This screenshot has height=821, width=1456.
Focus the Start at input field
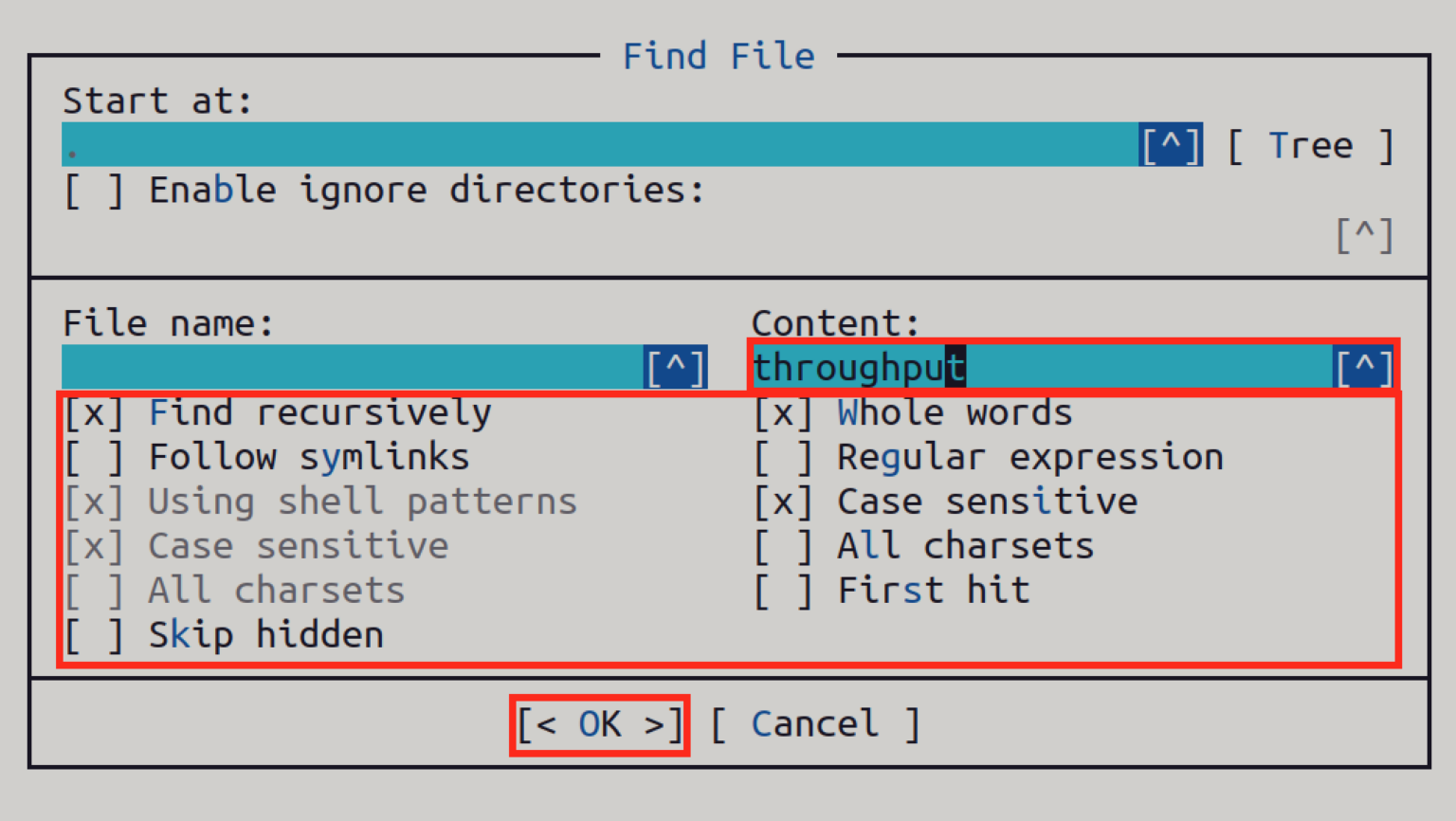coord(597,146)
